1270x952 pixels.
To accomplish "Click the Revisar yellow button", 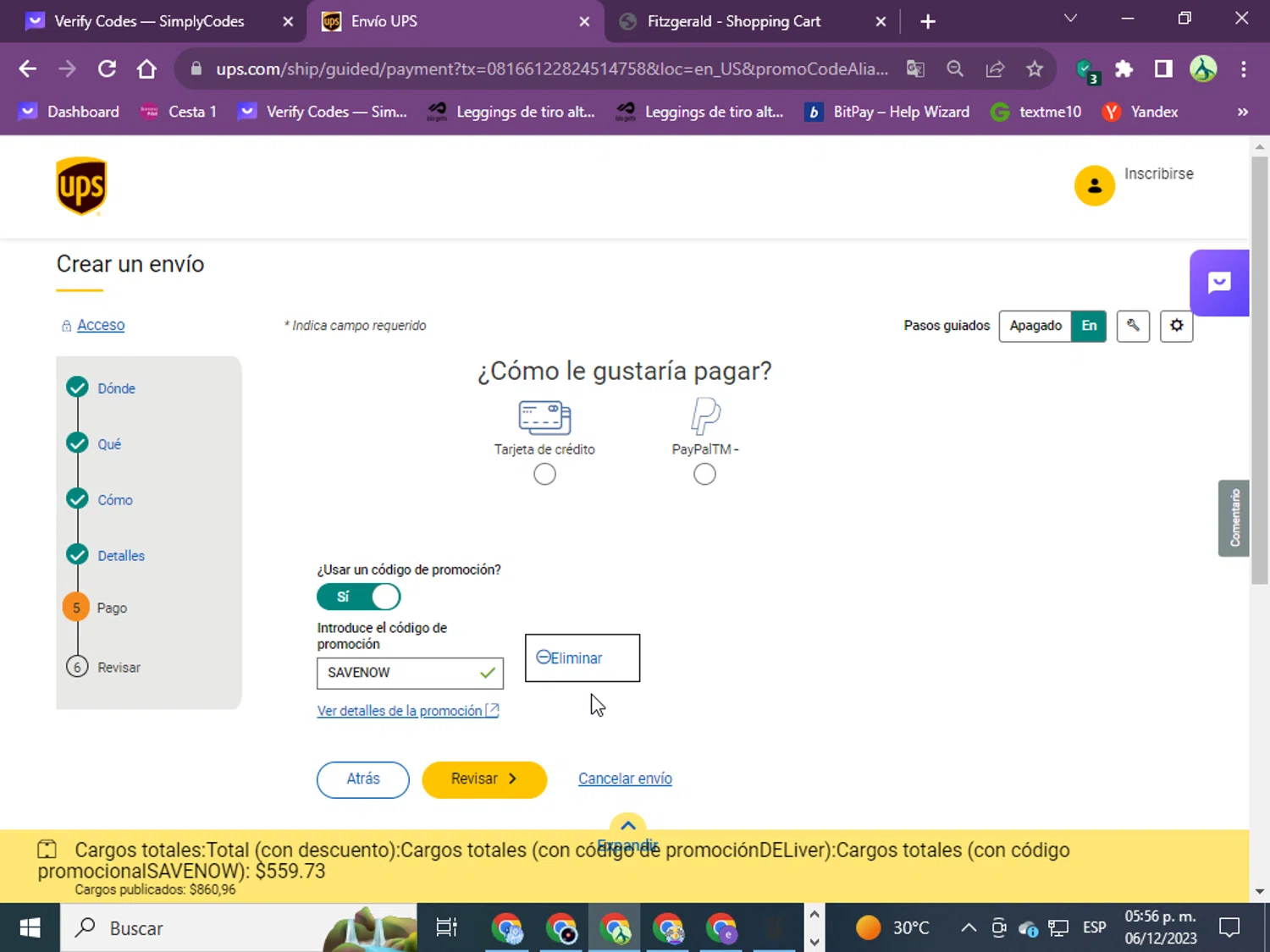I will [484, 779].
